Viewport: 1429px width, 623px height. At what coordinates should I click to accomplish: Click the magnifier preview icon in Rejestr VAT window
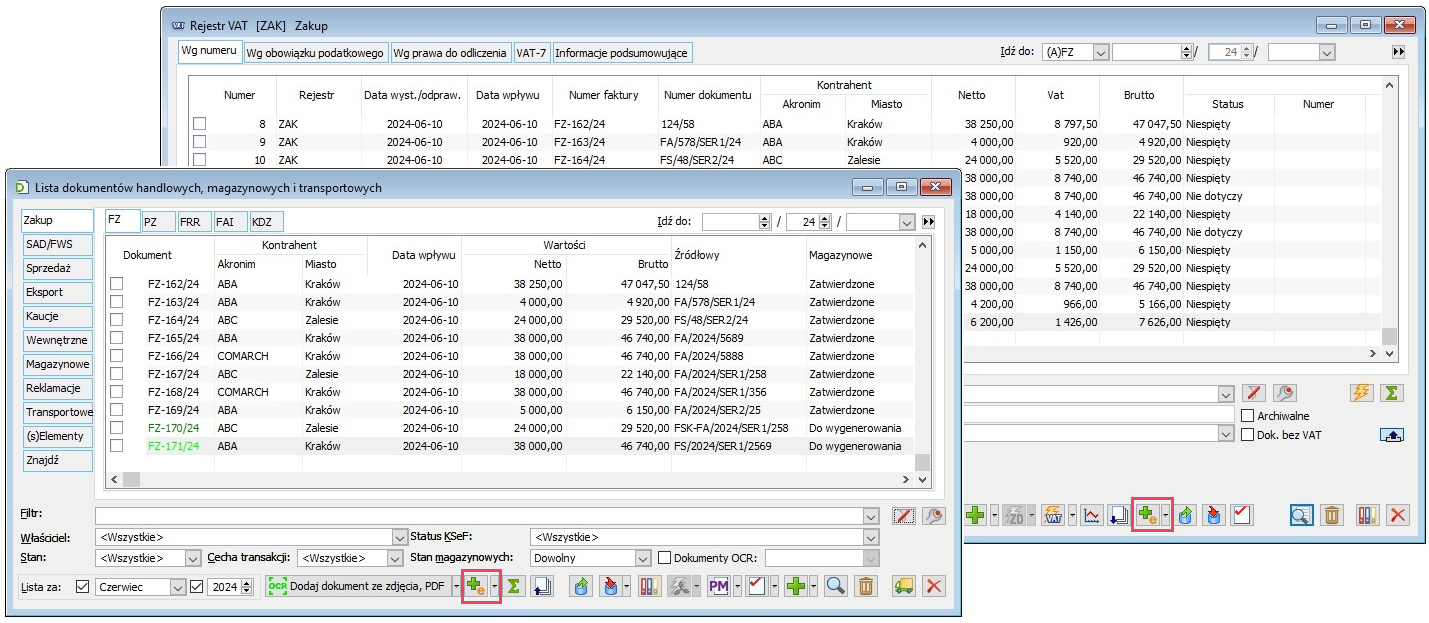point(1300,515)
